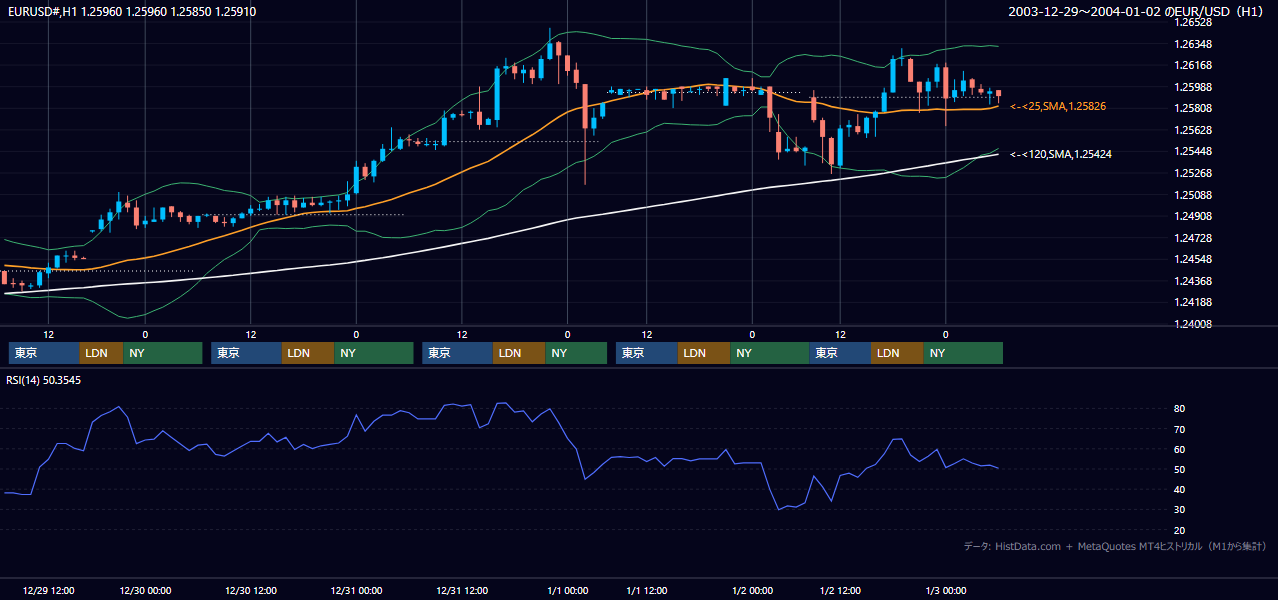This screenshot has width=1278, height=600.
Task: Click price axis value 1.24908
Action: click(x=1193, y=216)
